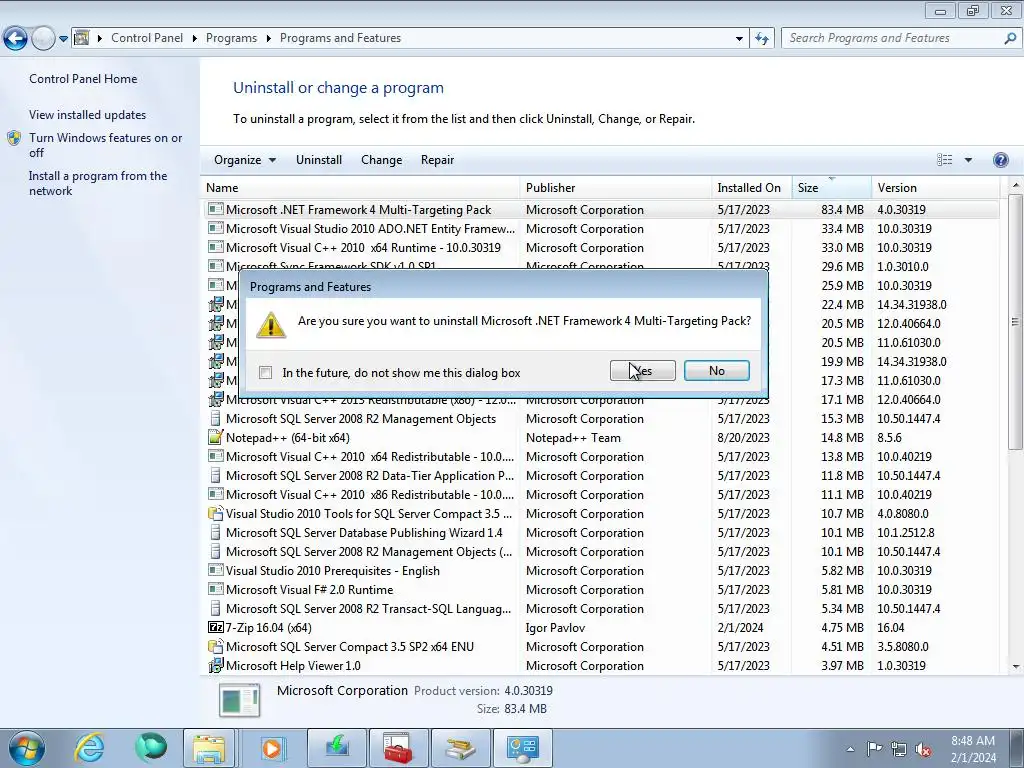The width and height of the screenshot is (1024, 768).
Task: Launch Internet Explorer from taskbar
Action: point(89,748)
